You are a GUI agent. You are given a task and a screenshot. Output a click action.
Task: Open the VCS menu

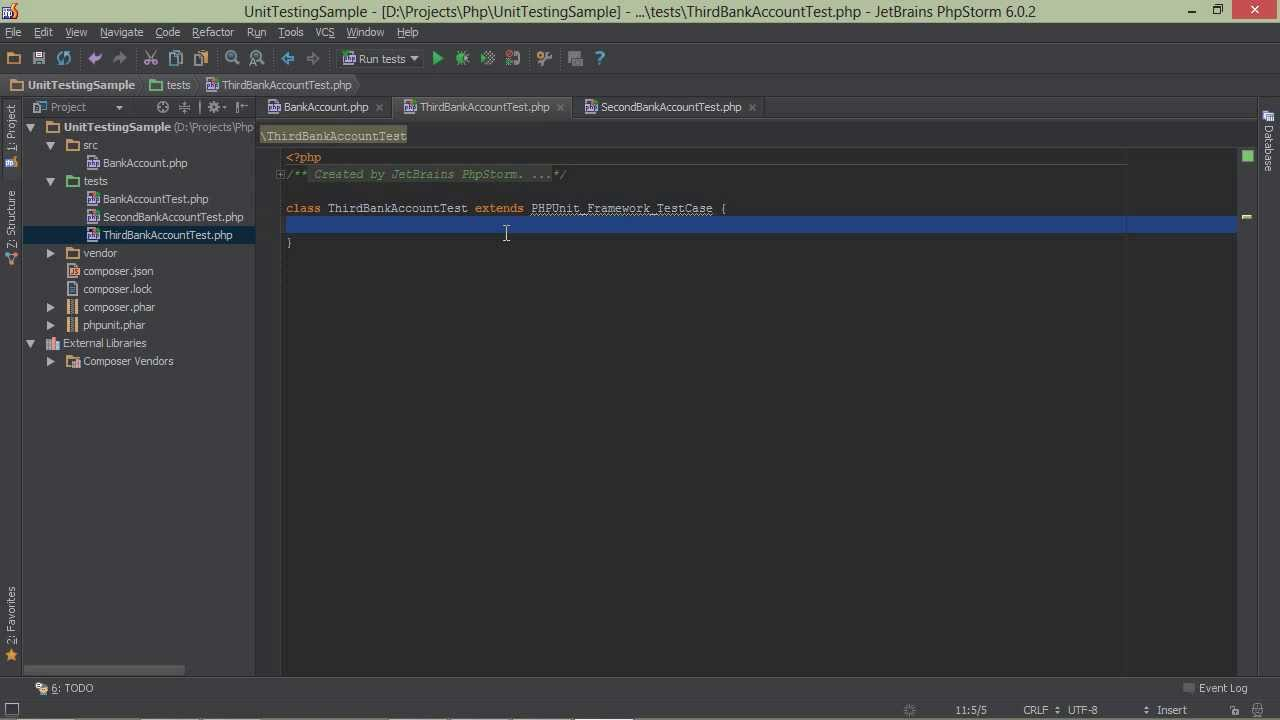[x=325, y=32]
